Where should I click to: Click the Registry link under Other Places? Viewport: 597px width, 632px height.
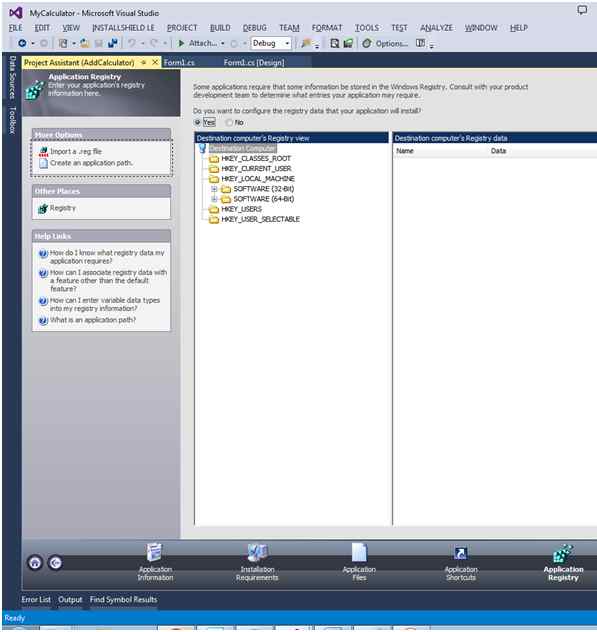(x=62, y=208)
